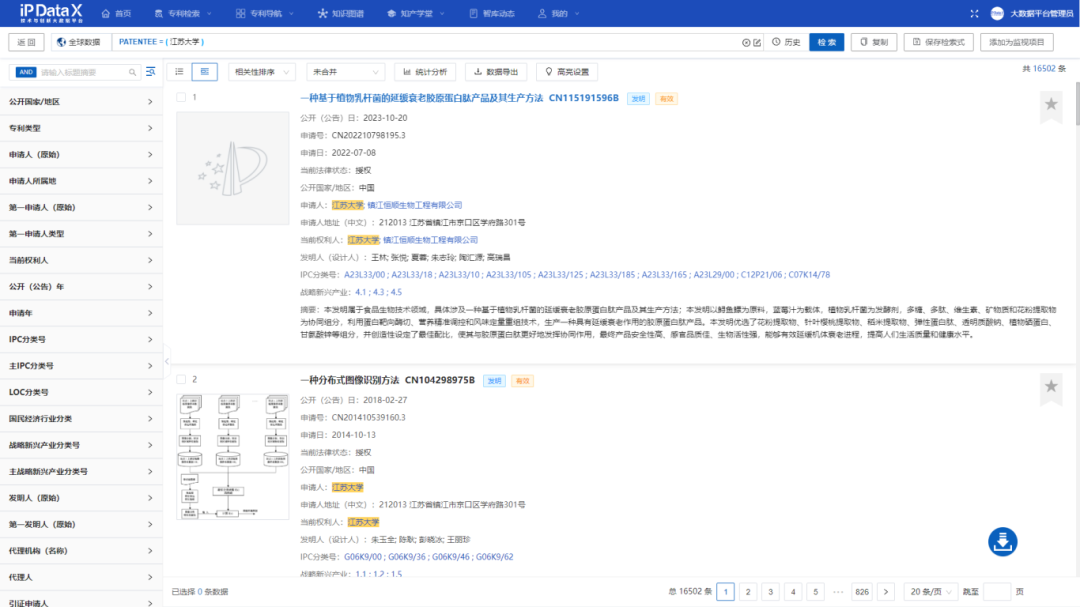Image resolution: width=1080 pixels, height=607 pixels.
Task: Click the 历史 history button
Action: point(786,42)
